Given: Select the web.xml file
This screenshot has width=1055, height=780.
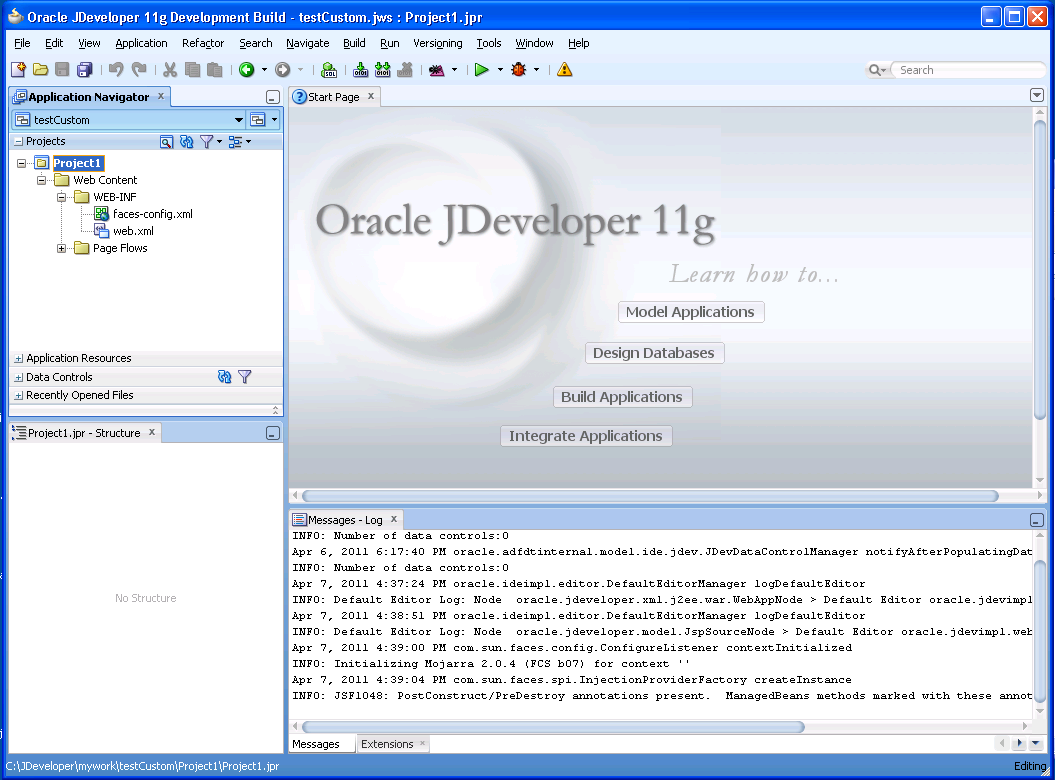Looking at the screenshot, I should pyautogui.click(x=133, y=231).
